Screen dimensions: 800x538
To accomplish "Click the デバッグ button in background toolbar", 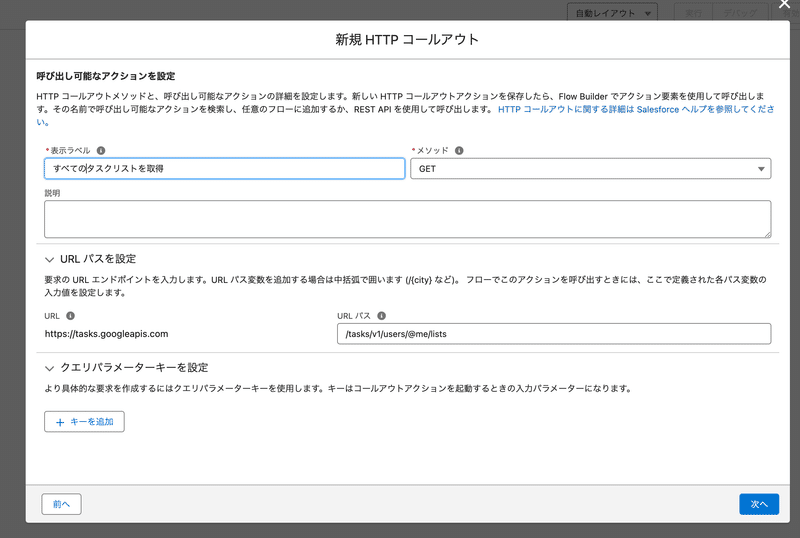I will click(740, 13).
